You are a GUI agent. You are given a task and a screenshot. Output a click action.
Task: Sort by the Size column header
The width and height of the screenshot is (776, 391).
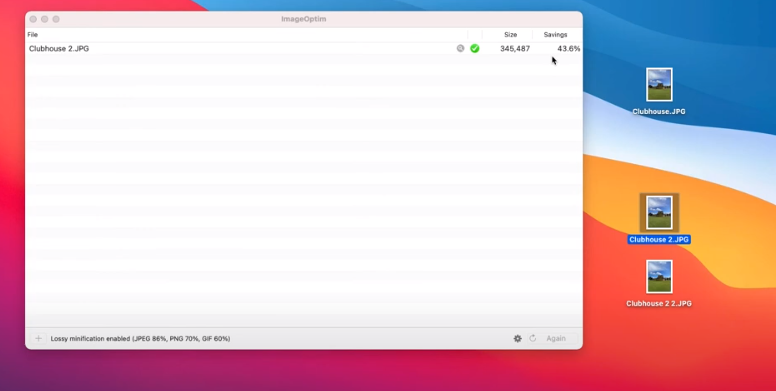(510, 35)
